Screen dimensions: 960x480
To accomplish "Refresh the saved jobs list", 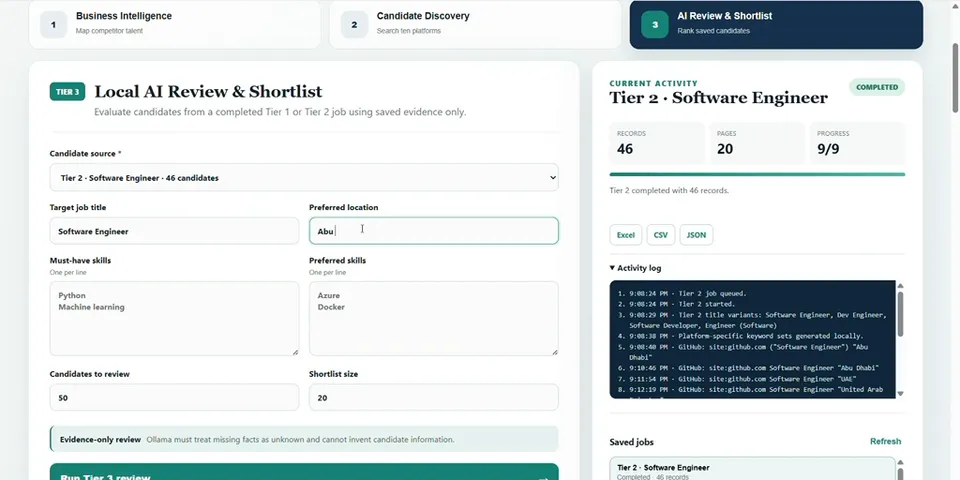I will pyautogui.click(x=885, y=441).
